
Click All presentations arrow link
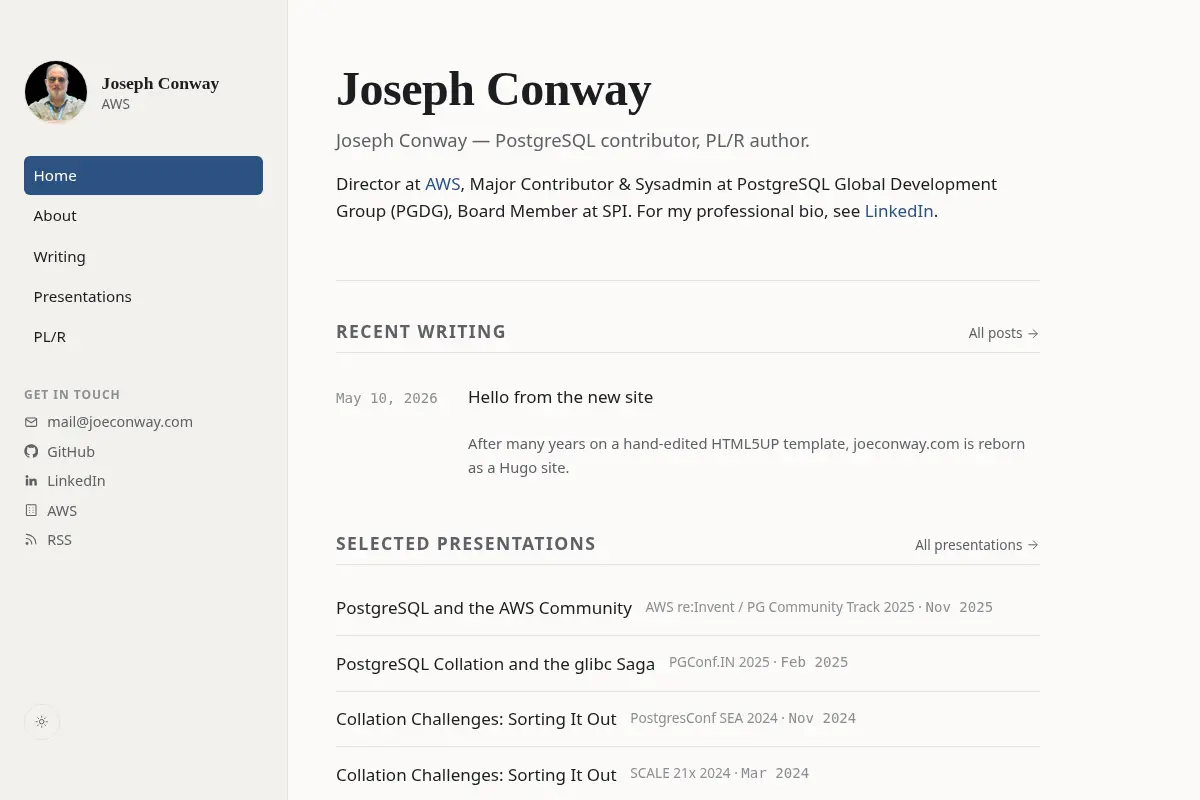[x=977, y=545]
